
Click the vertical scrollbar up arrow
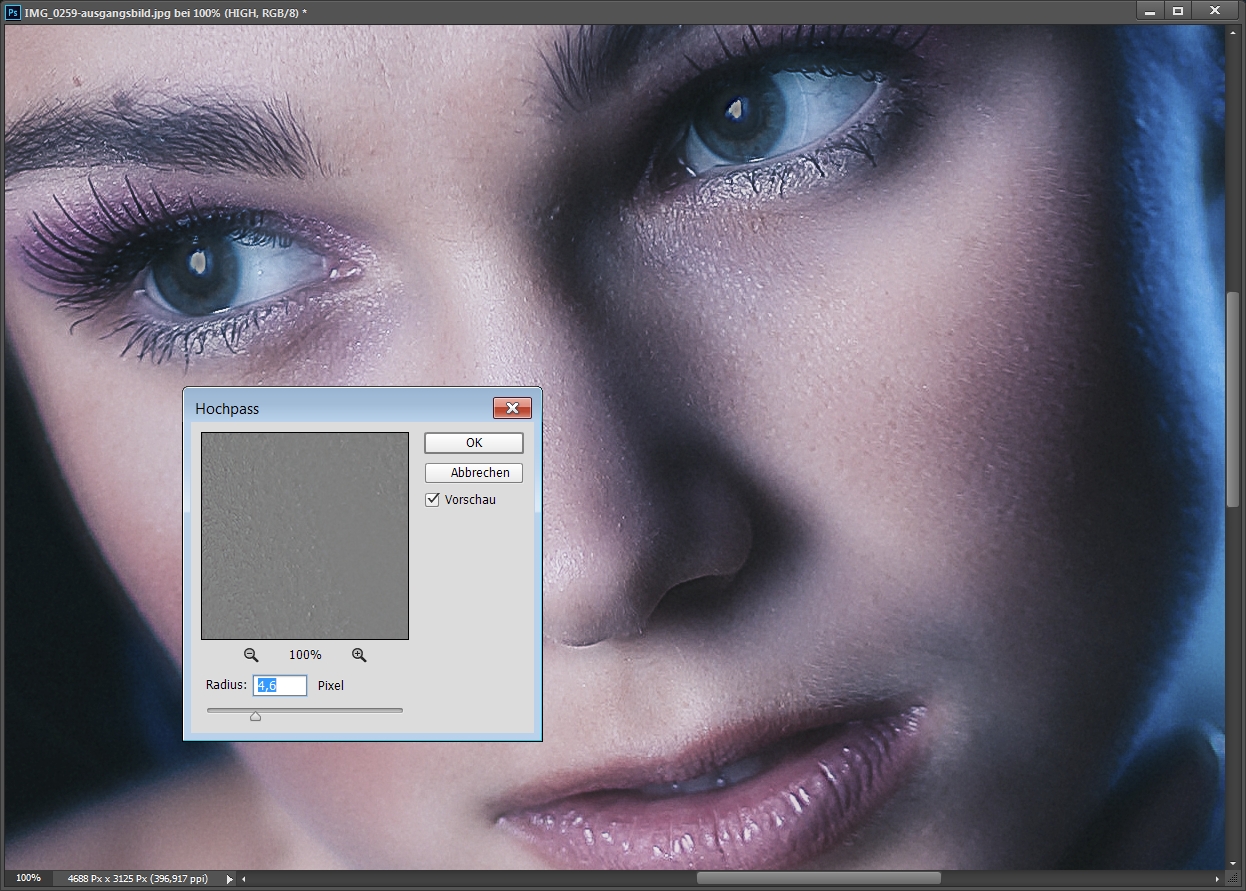click(x=1233, y=31)
